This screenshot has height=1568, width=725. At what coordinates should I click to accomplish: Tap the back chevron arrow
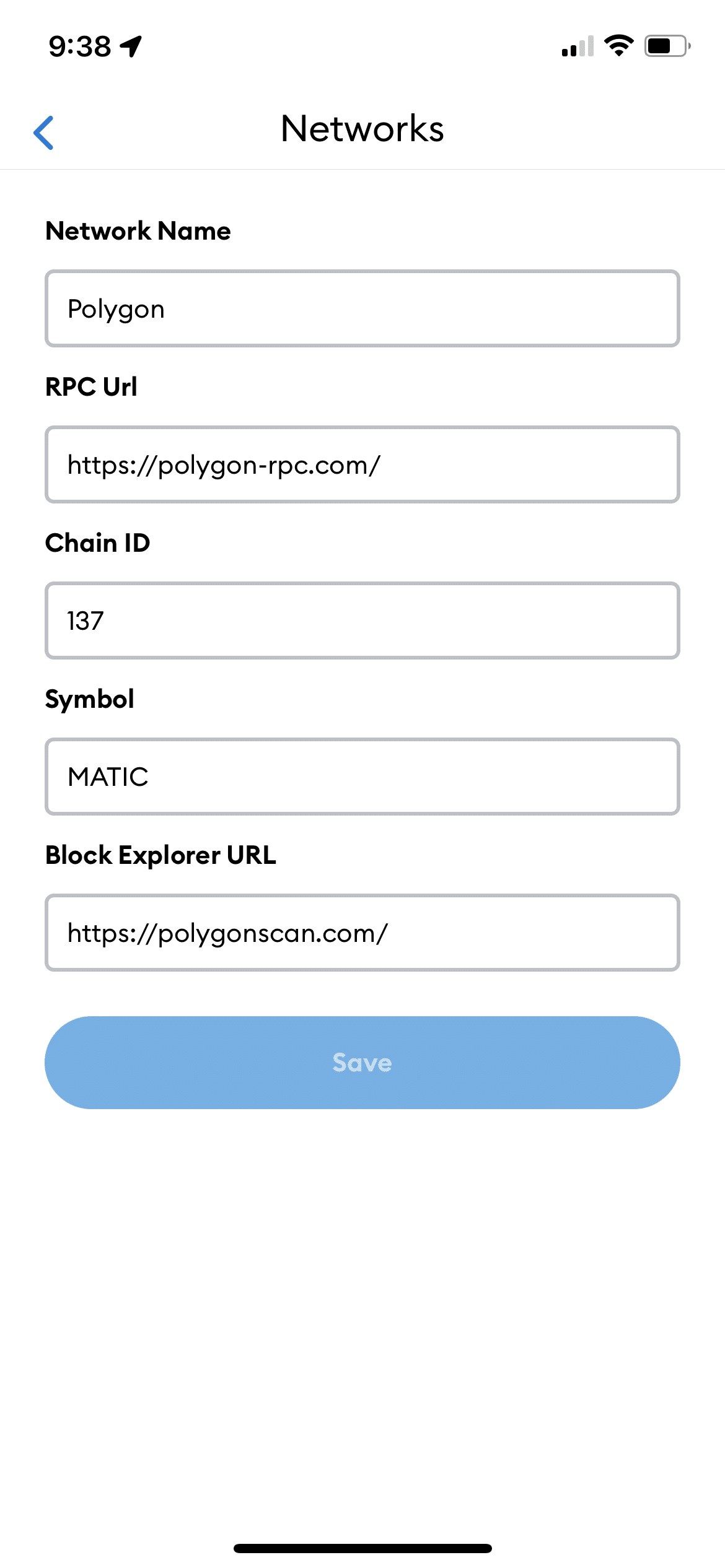pos(43,133)
